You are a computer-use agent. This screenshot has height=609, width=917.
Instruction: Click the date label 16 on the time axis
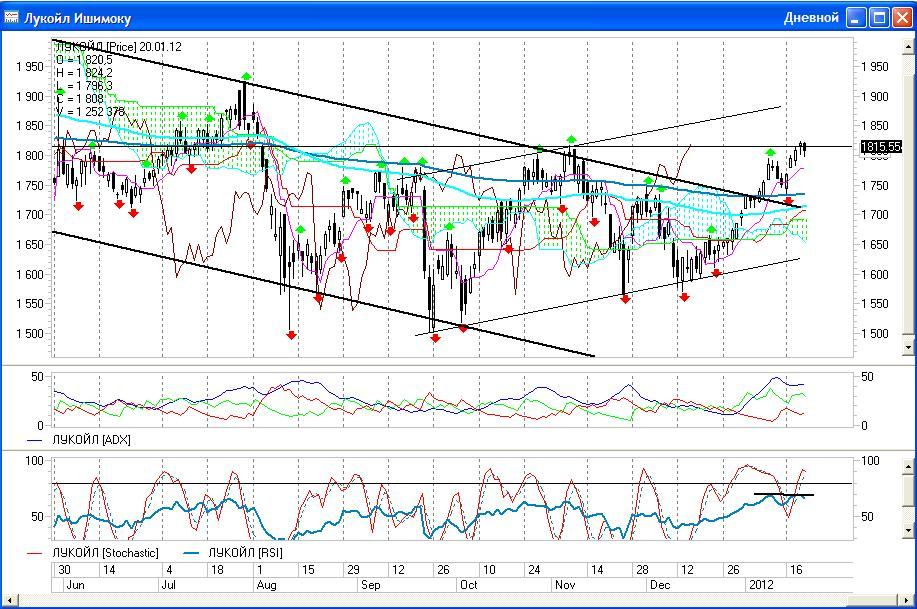[x=796, y=570]
